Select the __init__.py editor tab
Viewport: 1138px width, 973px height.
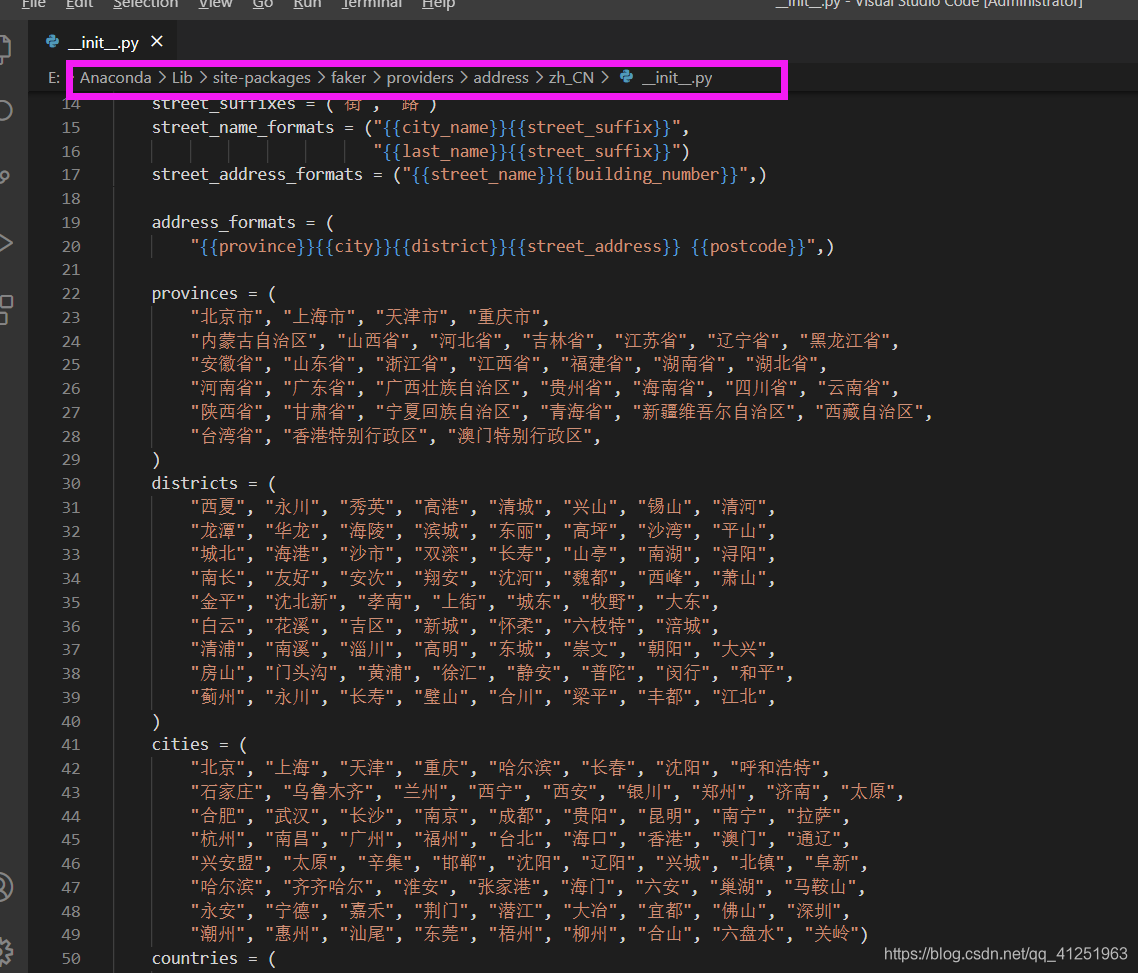click(102, 42)
